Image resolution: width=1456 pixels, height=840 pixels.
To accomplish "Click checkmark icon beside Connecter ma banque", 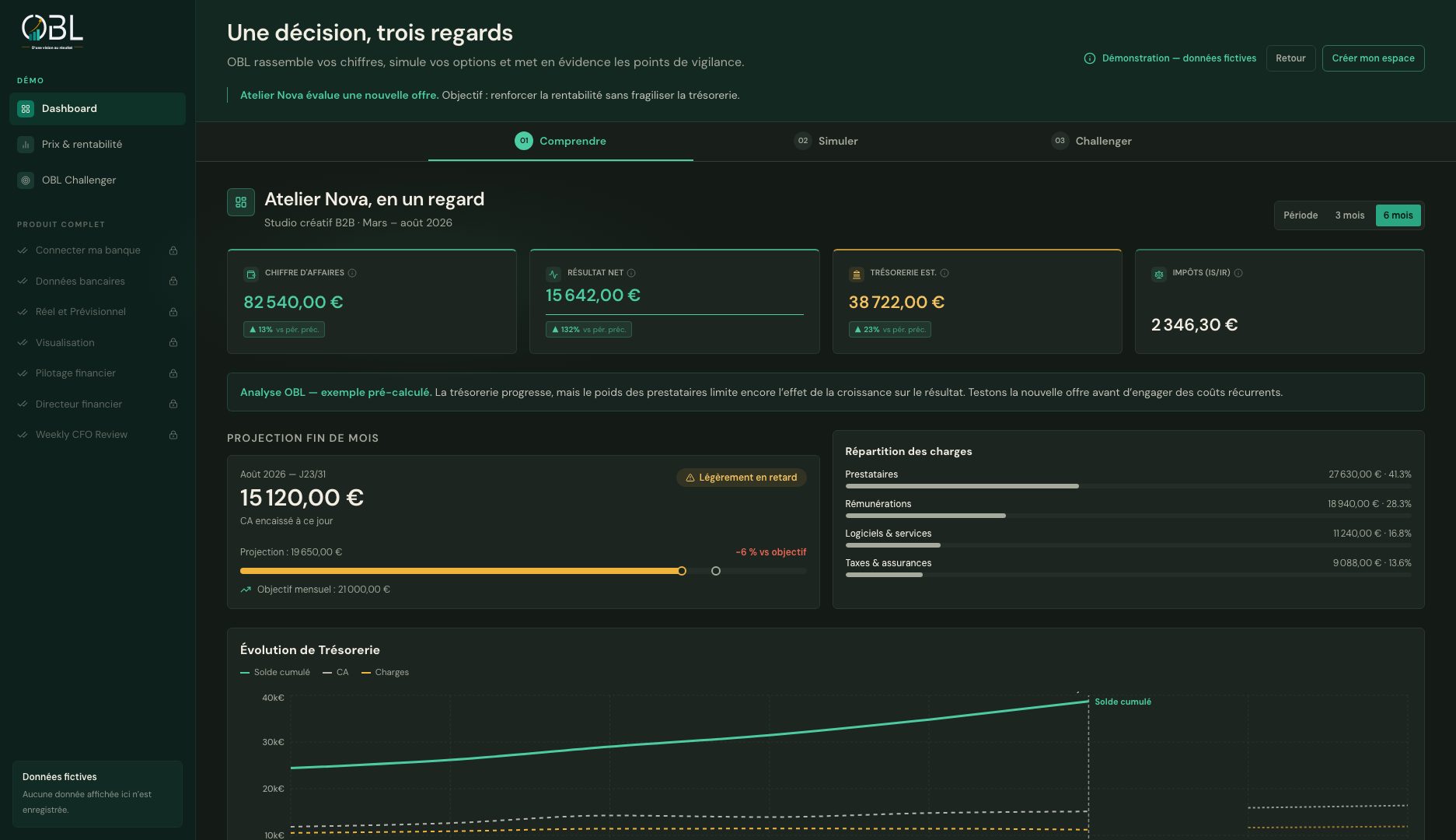I will pos(23,250).
